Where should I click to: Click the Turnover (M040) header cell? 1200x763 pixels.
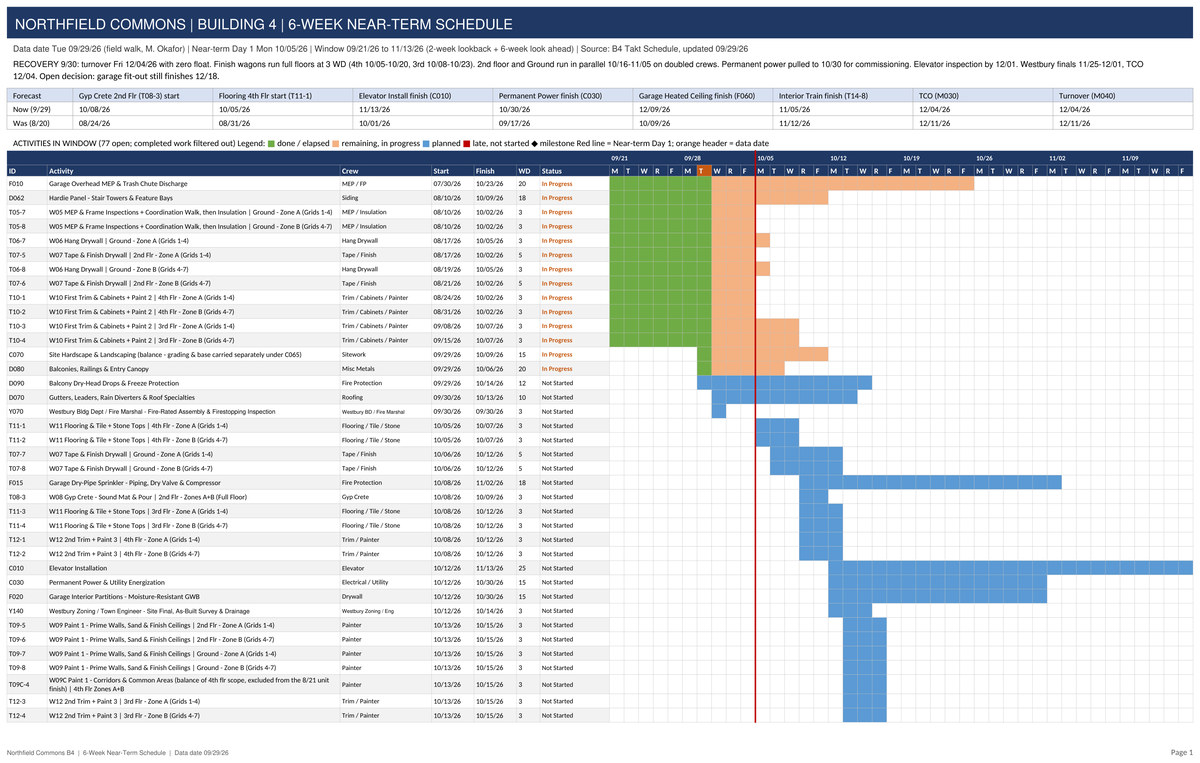pyautogui.click(x=1124, y=95)
